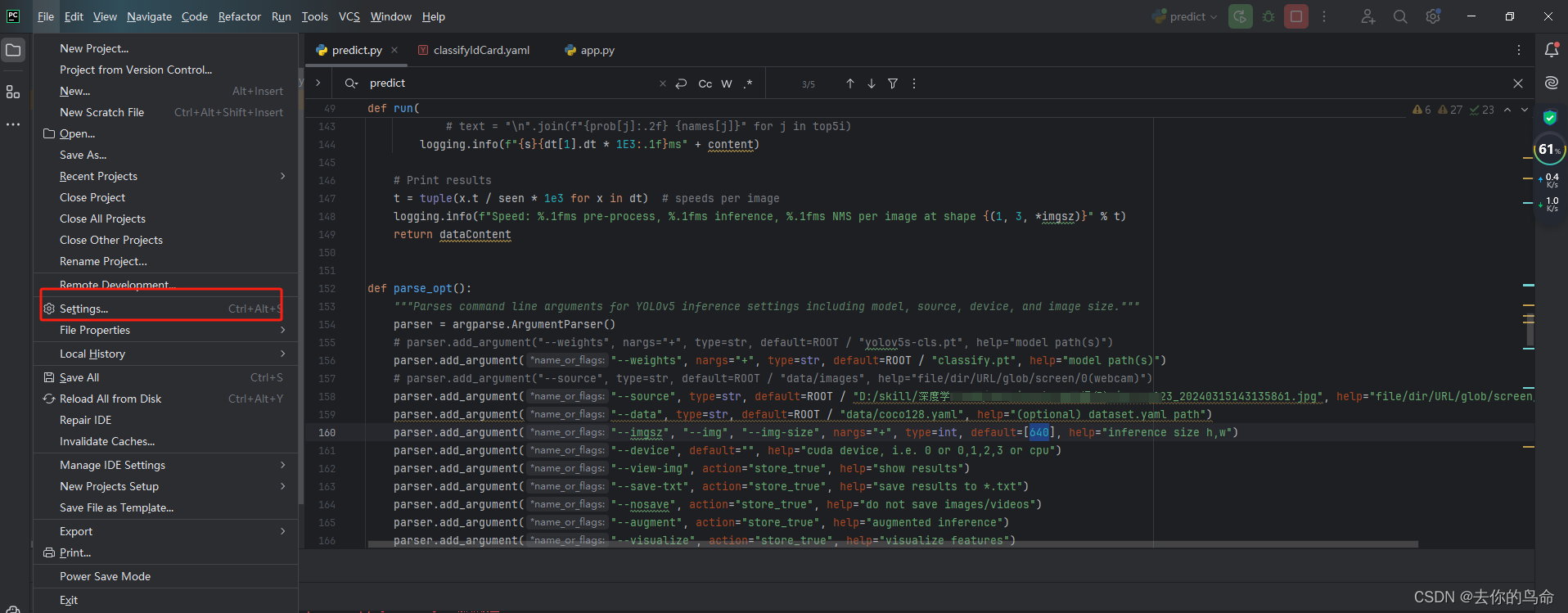The width and height of the screenshot is (1568, 613).
Task: Click the green shield icon in right sidebar
Action: (1550, 117)
